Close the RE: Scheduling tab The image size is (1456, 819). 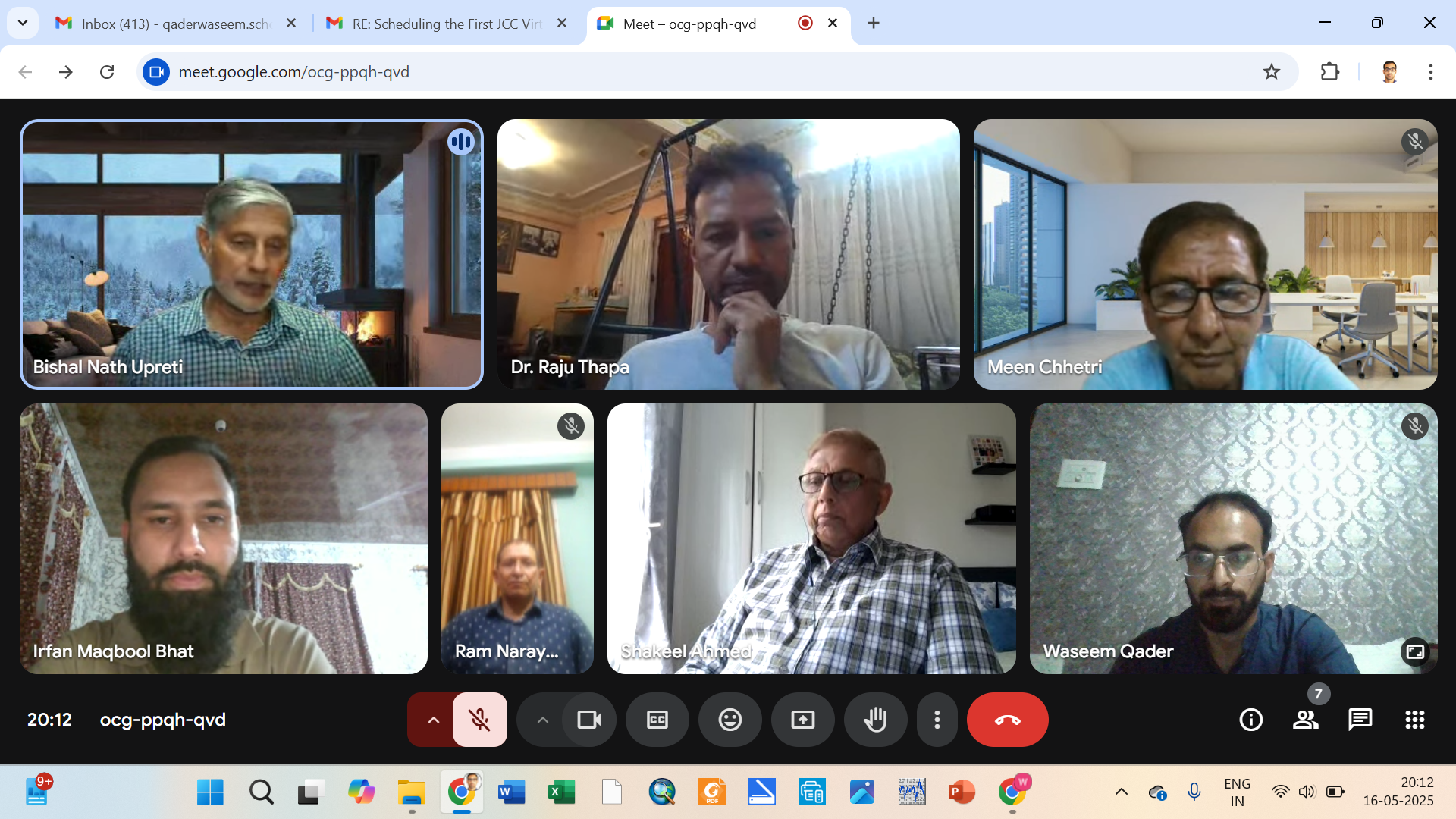click(x=562, y=24)
